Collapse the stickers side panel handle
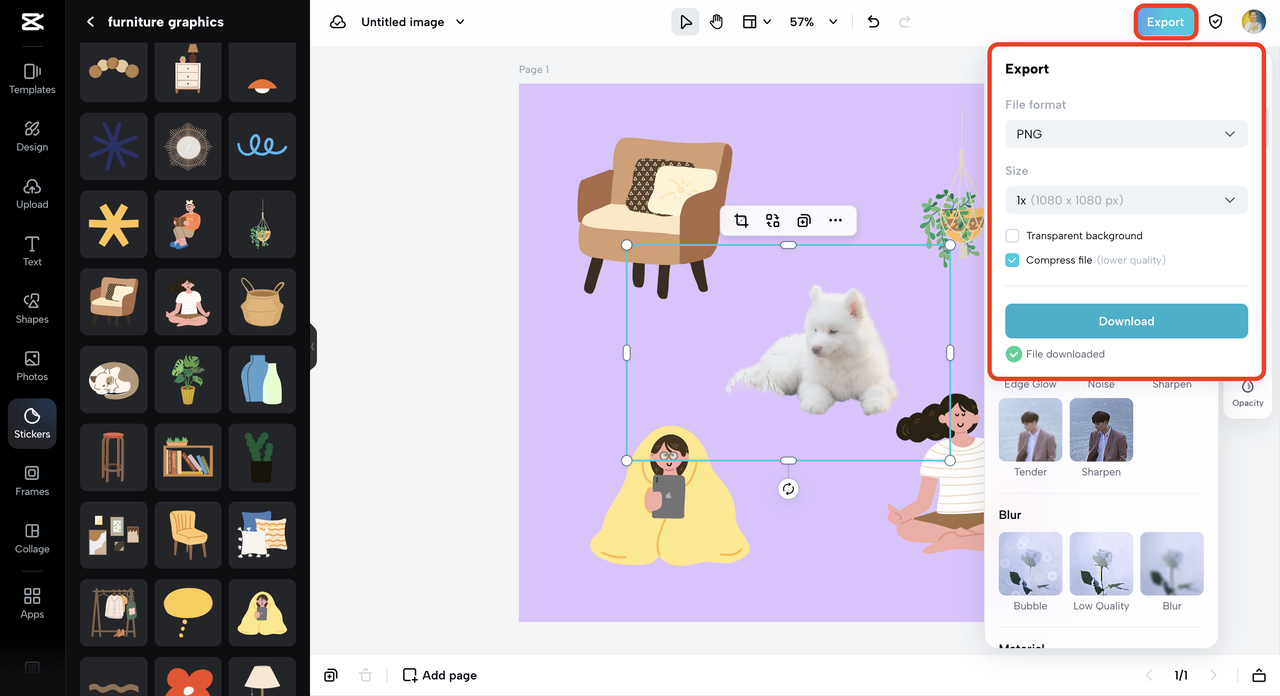This screenshot has height=696, width=1280. point(312,347)
